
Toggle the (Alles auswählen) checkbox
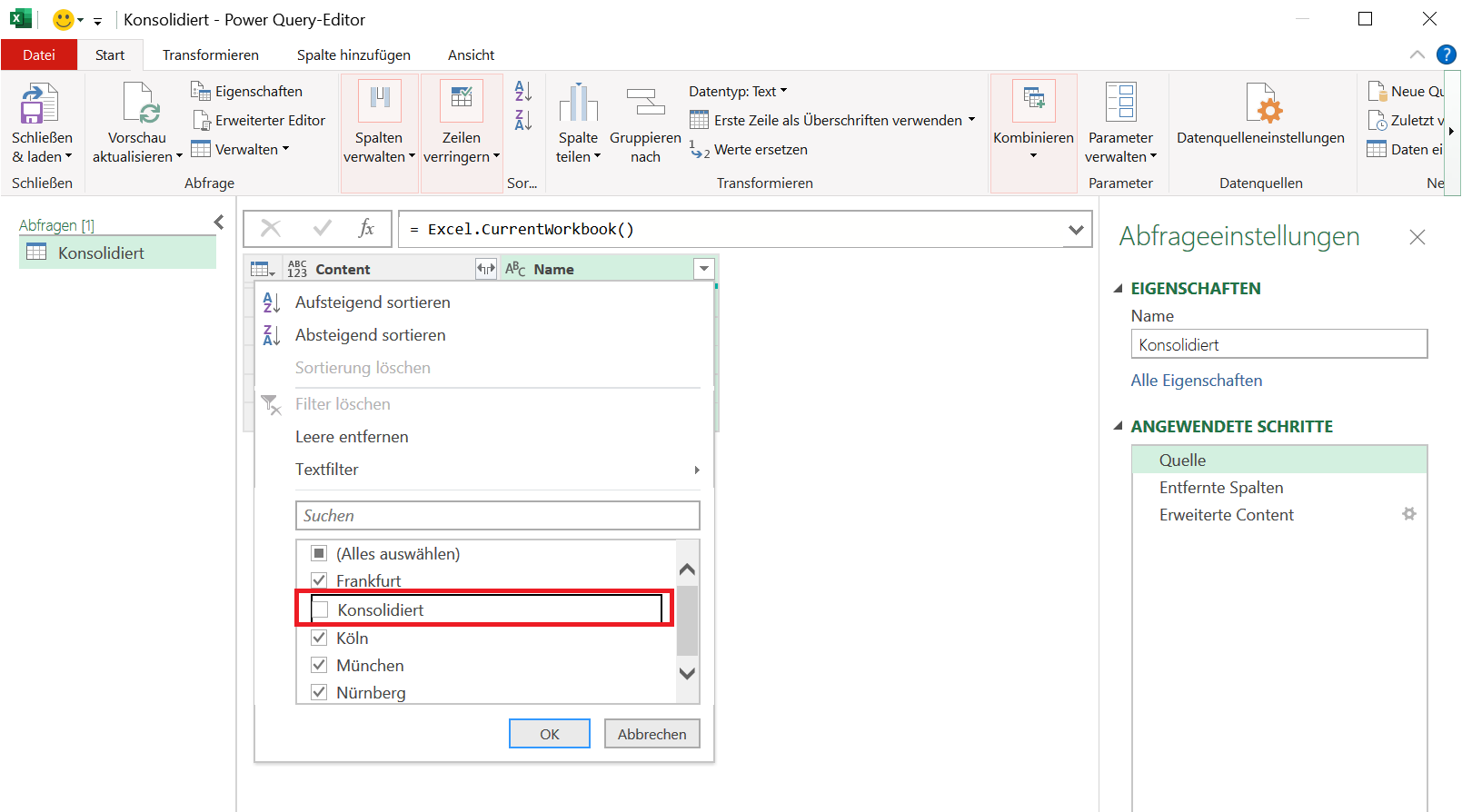point(319,553)
